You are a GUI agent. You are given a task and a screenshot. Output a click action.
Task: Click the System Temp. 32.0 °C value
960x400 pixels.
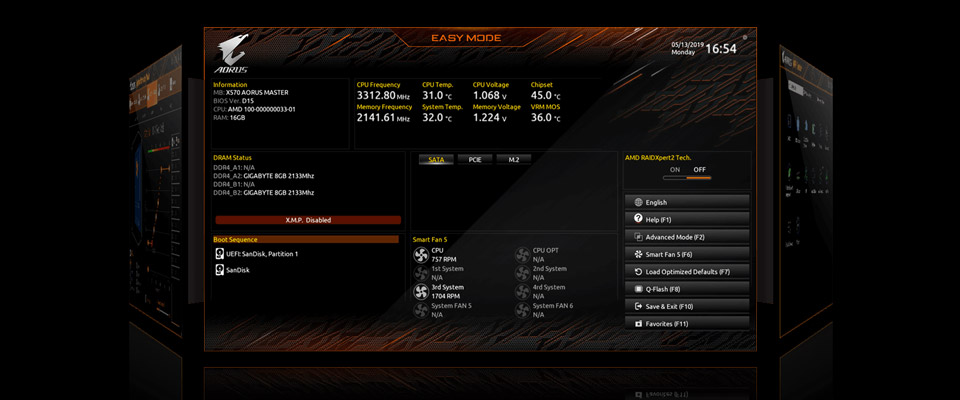(x=437, y=118)
